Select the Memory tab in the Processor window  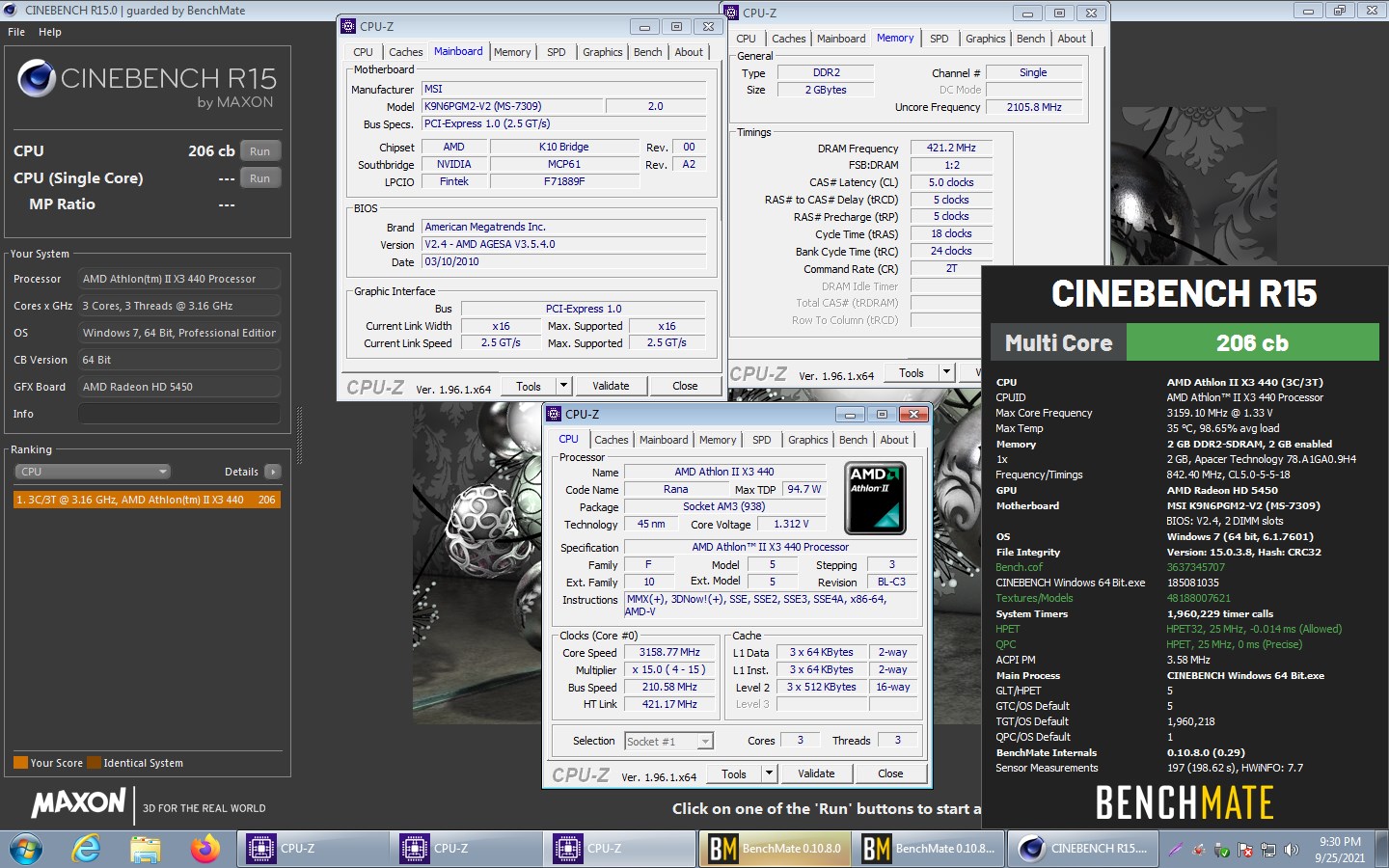[x=718, y=440]
